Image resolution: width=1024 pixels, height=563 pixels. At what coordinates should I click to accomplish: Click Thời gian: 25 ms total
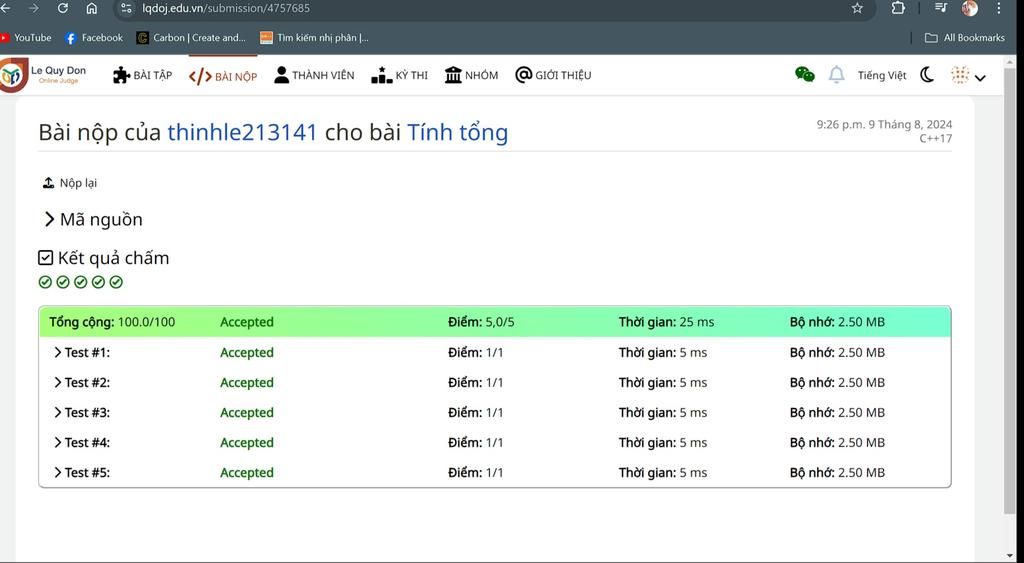click(x=666, y=322)
